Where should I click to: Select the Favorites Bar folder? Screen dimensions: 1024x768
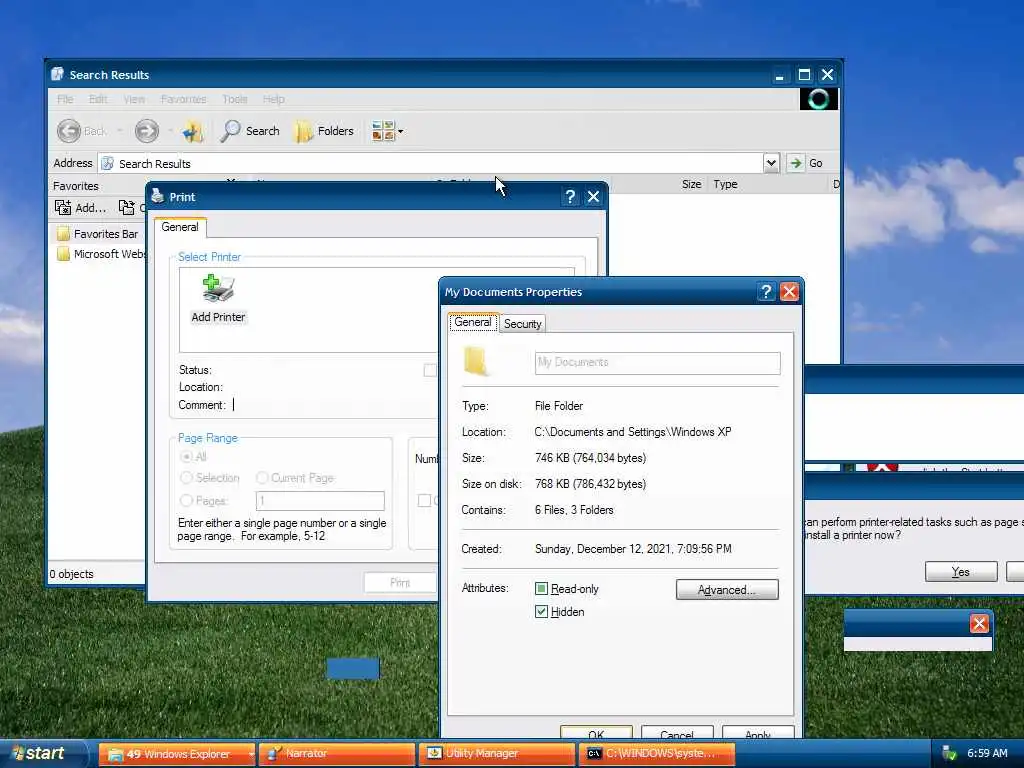[x=97, y=234]
